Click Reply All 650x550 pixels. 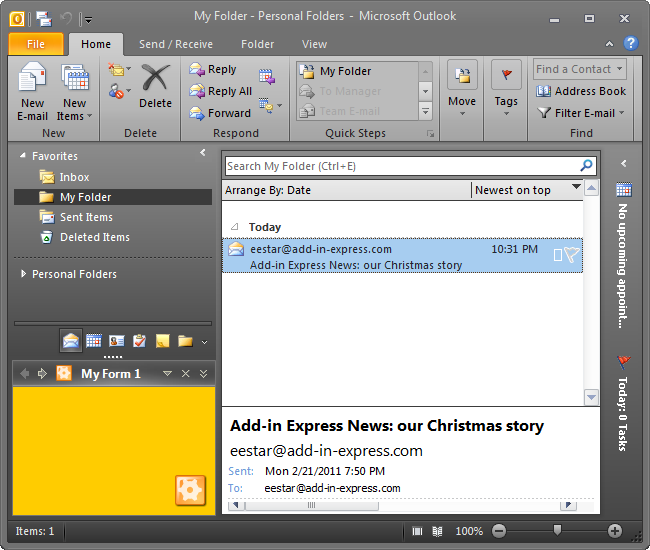click(221, 91)
